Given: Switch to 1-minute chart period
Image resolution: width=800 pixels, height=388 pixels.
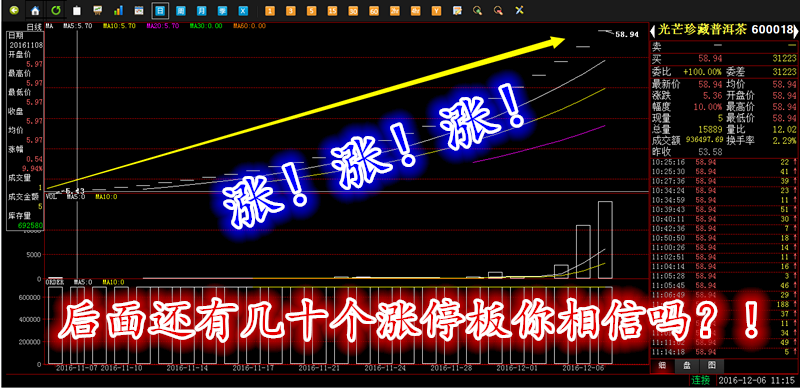Looking at the screenshot, I should (270, 10).
